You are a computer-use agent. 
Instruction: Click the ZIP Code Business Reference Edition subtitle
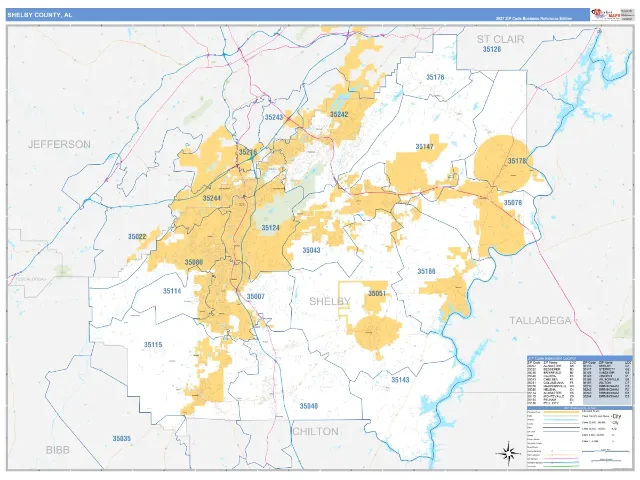pyautogui.click(x=533, y=18)
